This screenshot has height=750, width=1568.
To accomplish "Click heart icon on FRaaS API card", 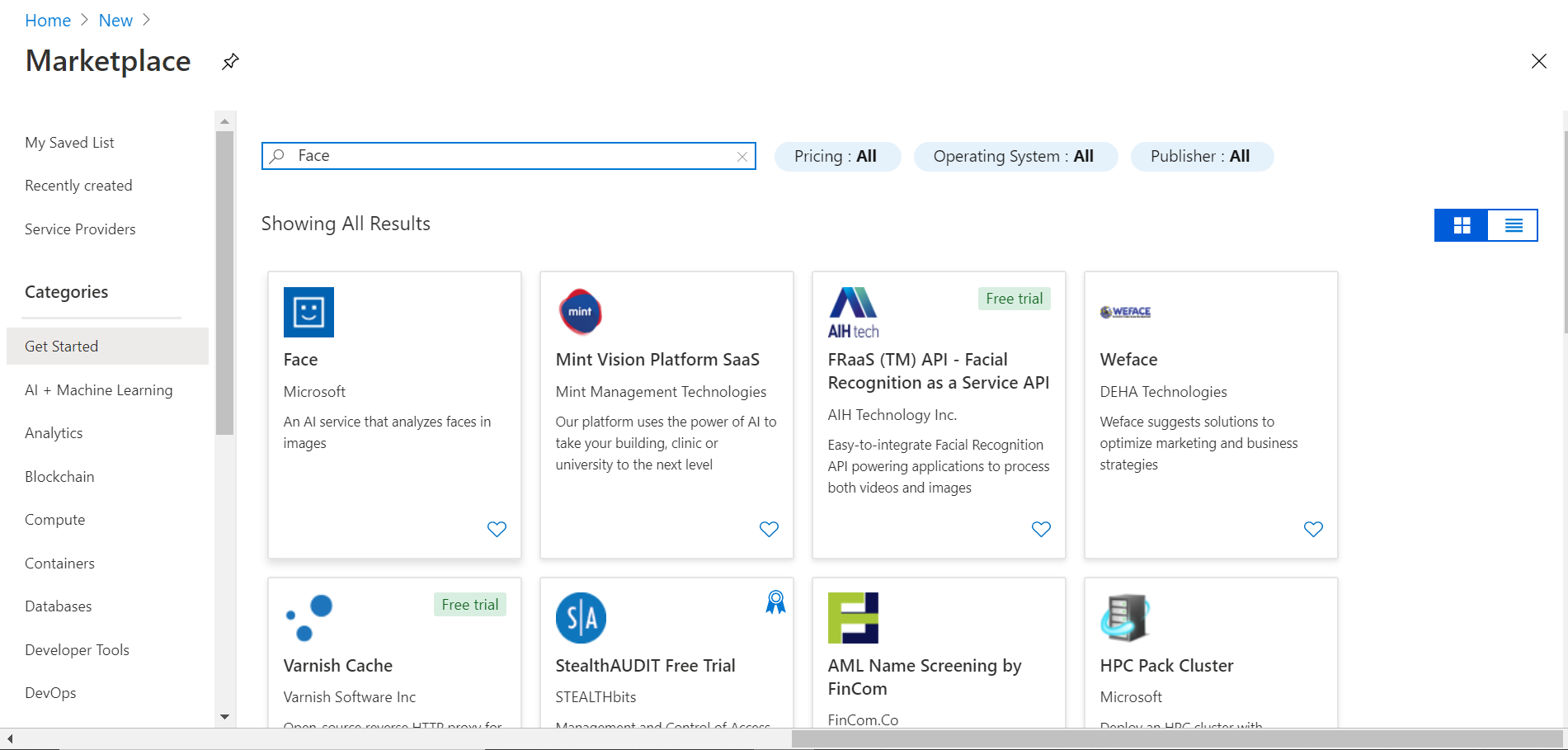I will tap(1041, 529).
